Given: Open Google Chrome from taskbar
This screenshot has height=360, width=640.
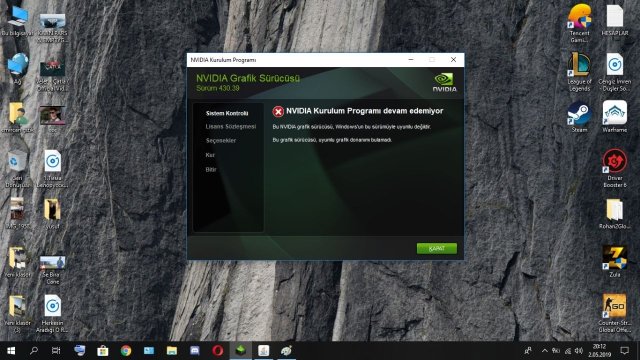Looking at the screenshot, I should tap(126, 351).
